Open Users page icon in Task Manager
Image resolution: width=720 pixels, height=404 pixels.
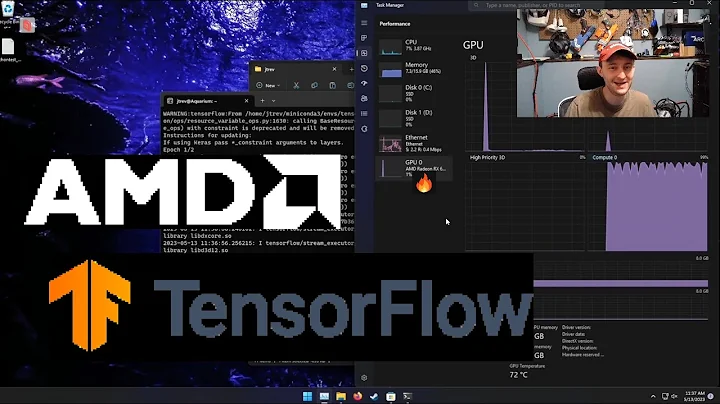click(364, 98)
